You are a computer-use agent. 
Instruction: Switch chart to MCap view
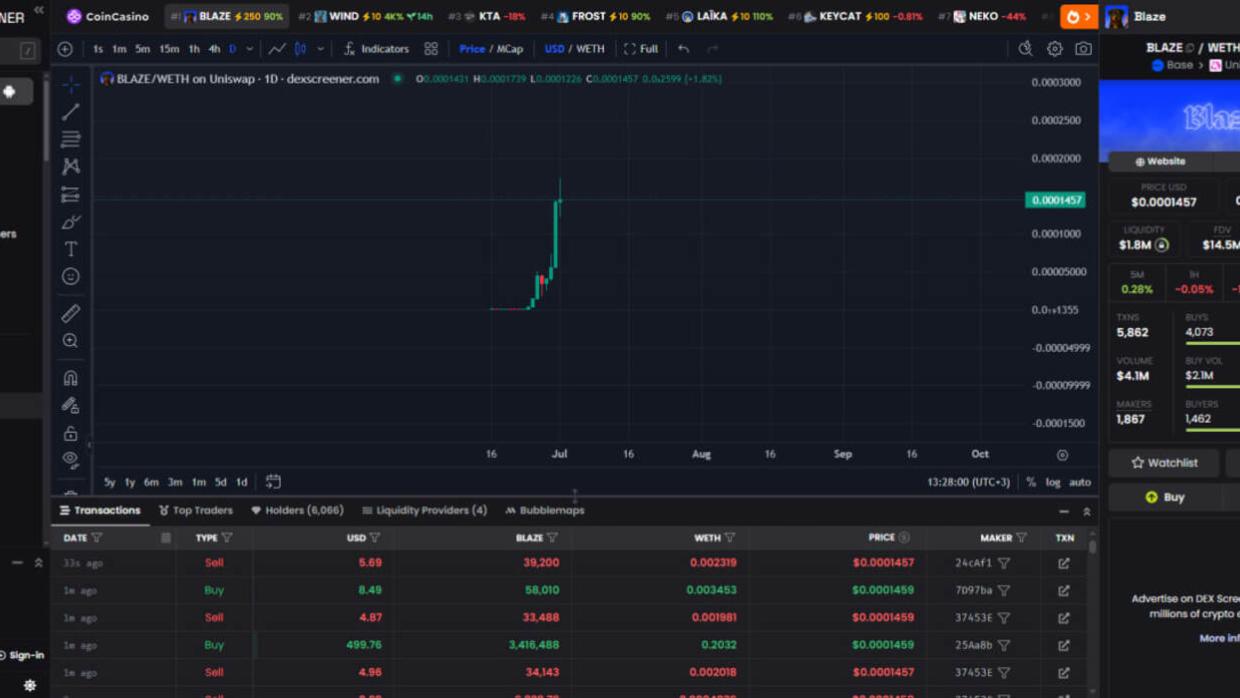(510, 49)
